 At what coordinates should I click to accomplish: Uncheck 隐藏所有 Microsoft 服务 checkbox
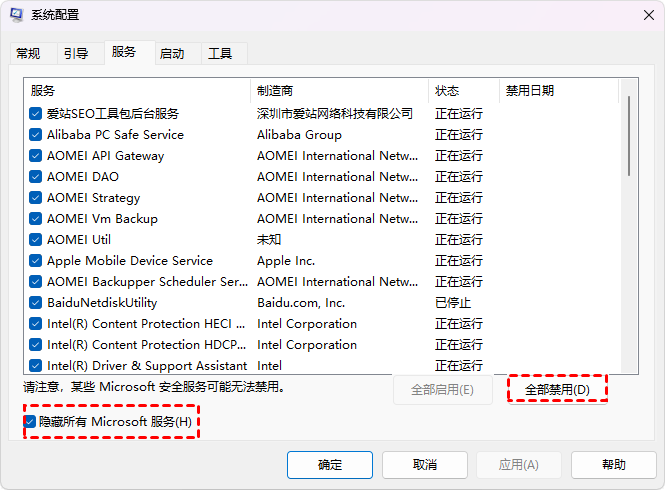[x=30, y=423]
